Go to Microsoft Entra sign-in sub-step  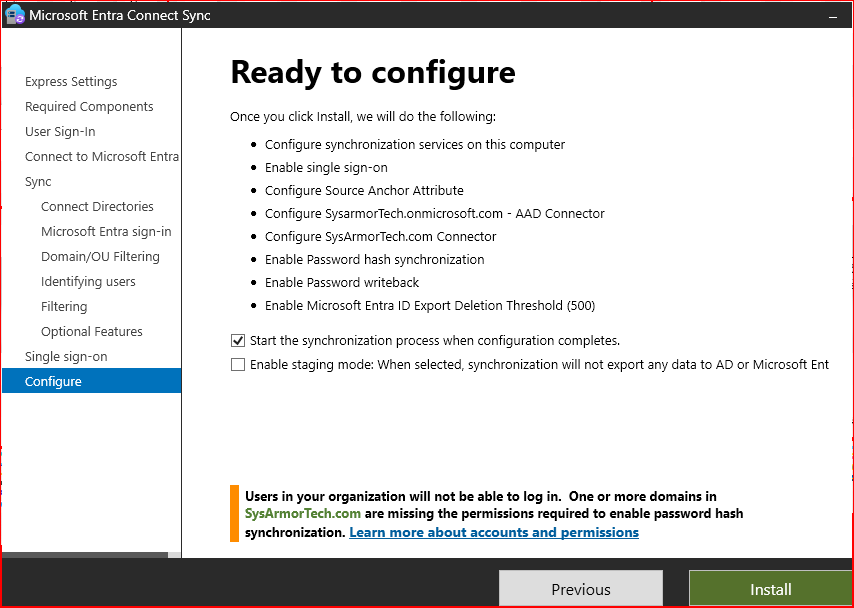tap(106, 232)
